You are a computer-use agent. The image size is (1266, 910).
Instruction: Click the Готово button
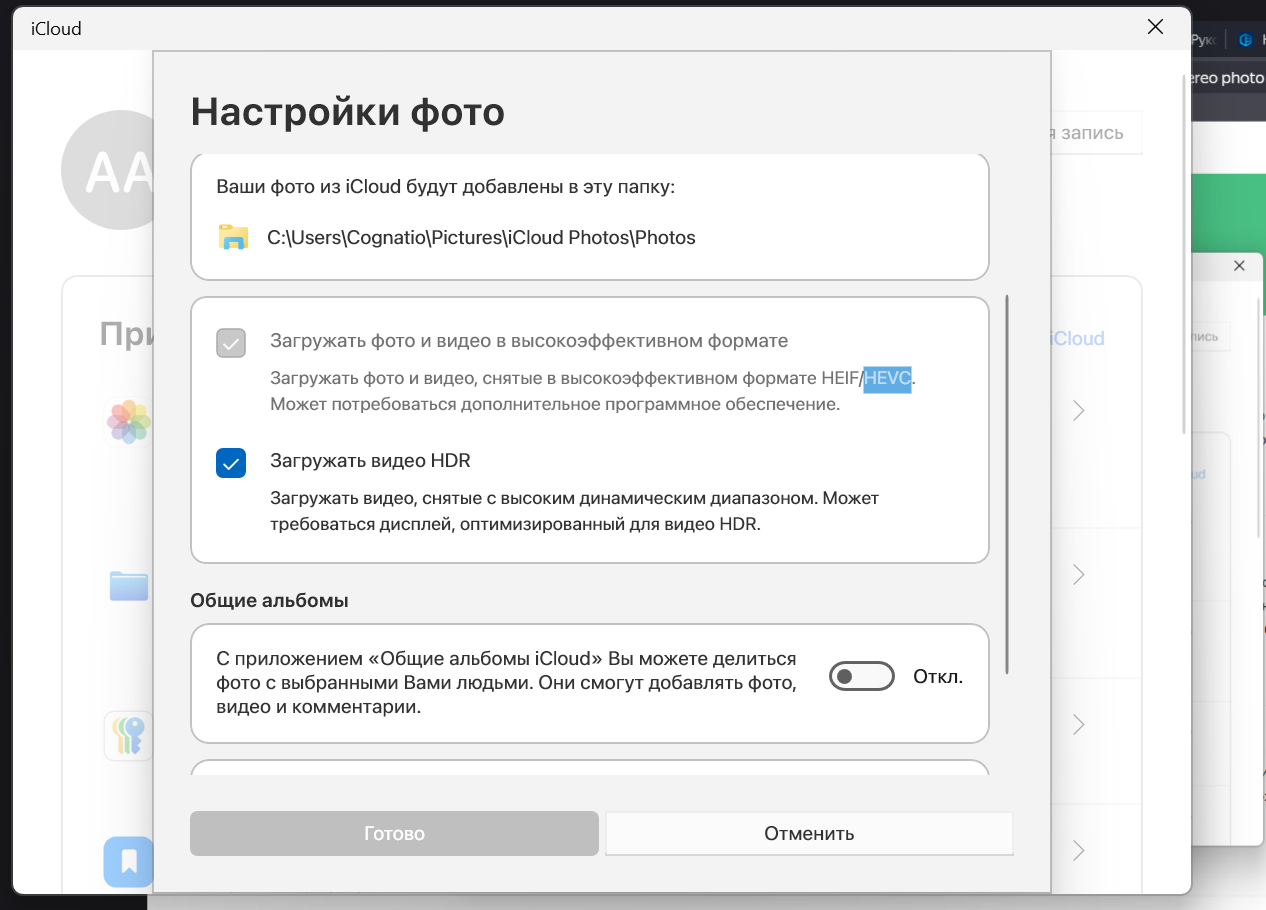[394, 833]
